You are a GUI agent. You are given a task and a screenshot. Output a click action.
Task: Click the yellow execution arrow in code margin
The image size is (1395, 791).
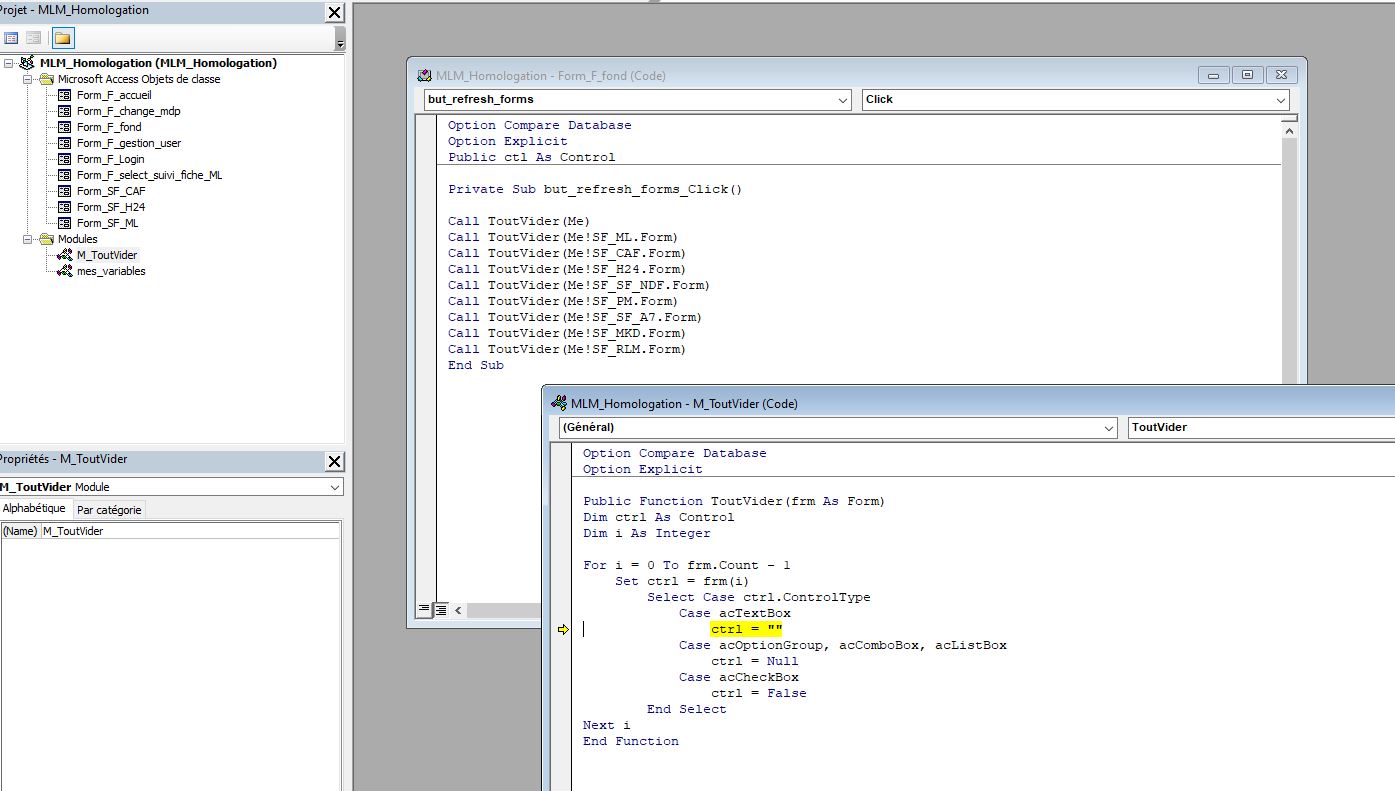563,629
